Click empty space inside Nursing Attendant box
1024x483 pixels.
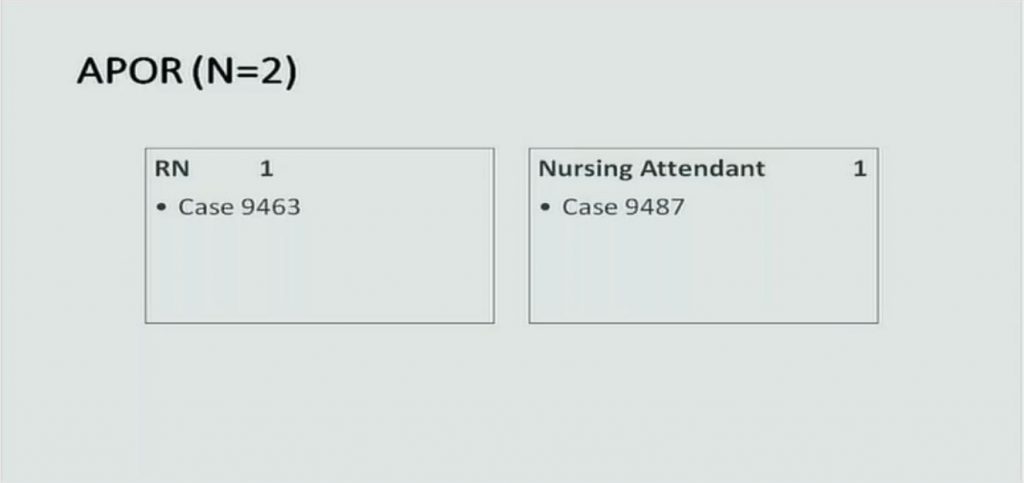point(703,274)
